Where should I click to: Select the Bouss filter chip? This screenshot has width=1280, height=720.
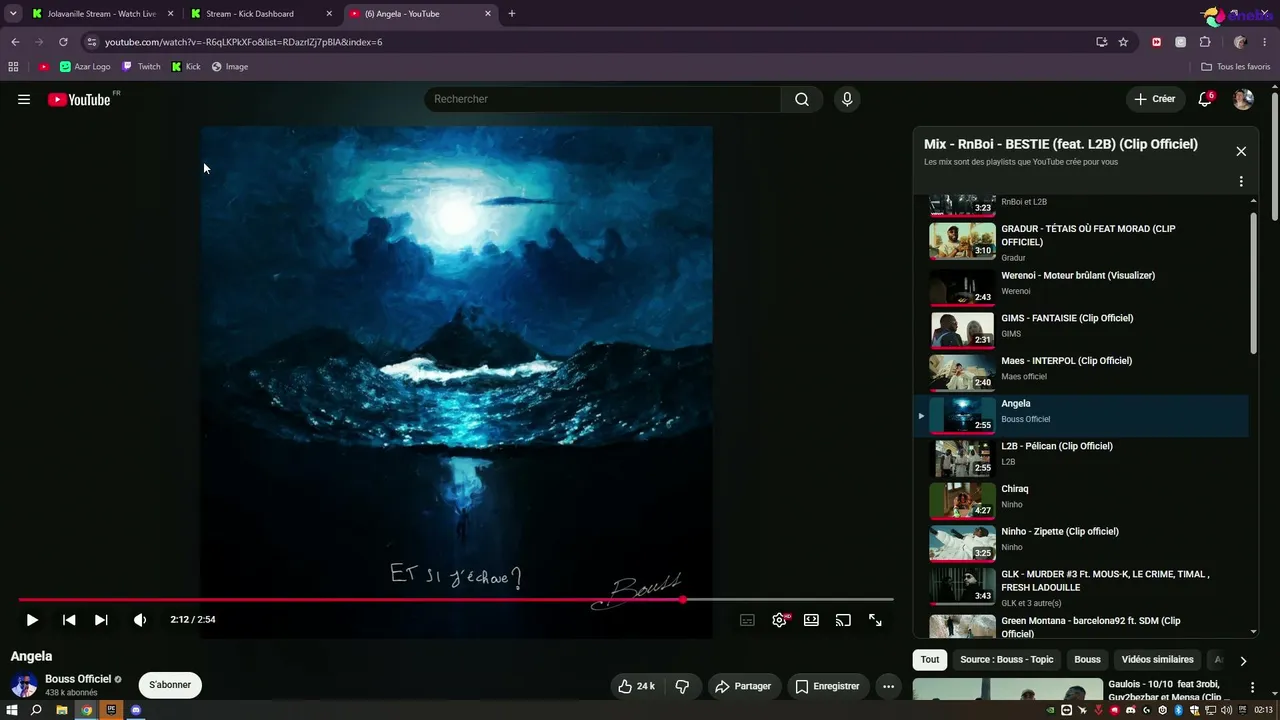(x=1087, y=660)
